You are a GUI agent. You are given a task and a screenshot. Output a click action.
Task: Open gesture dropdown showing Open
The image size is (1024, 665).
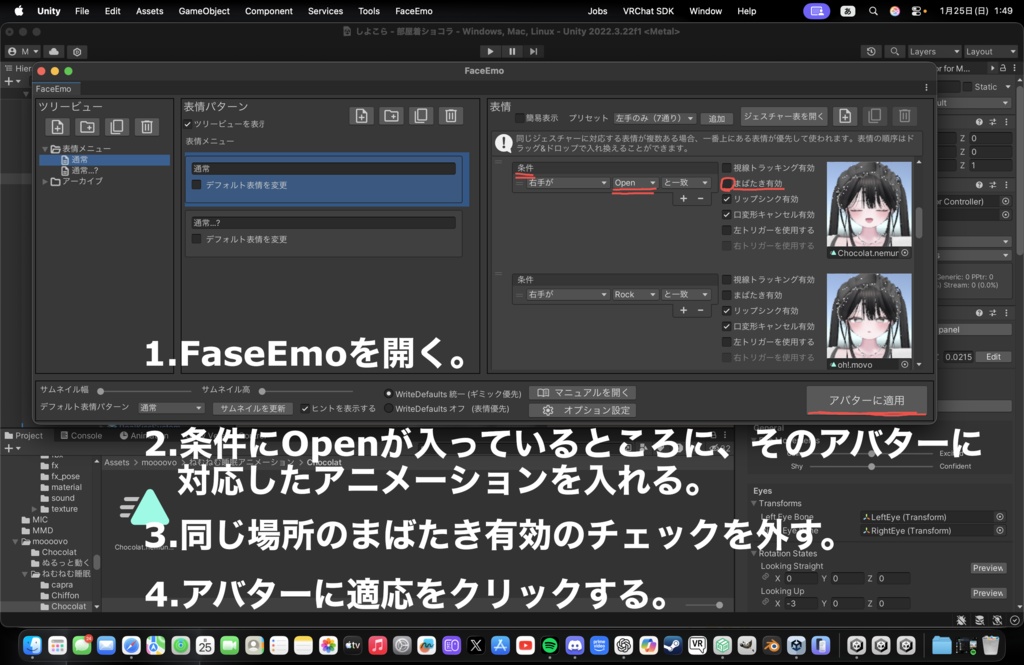coord(635,183)
